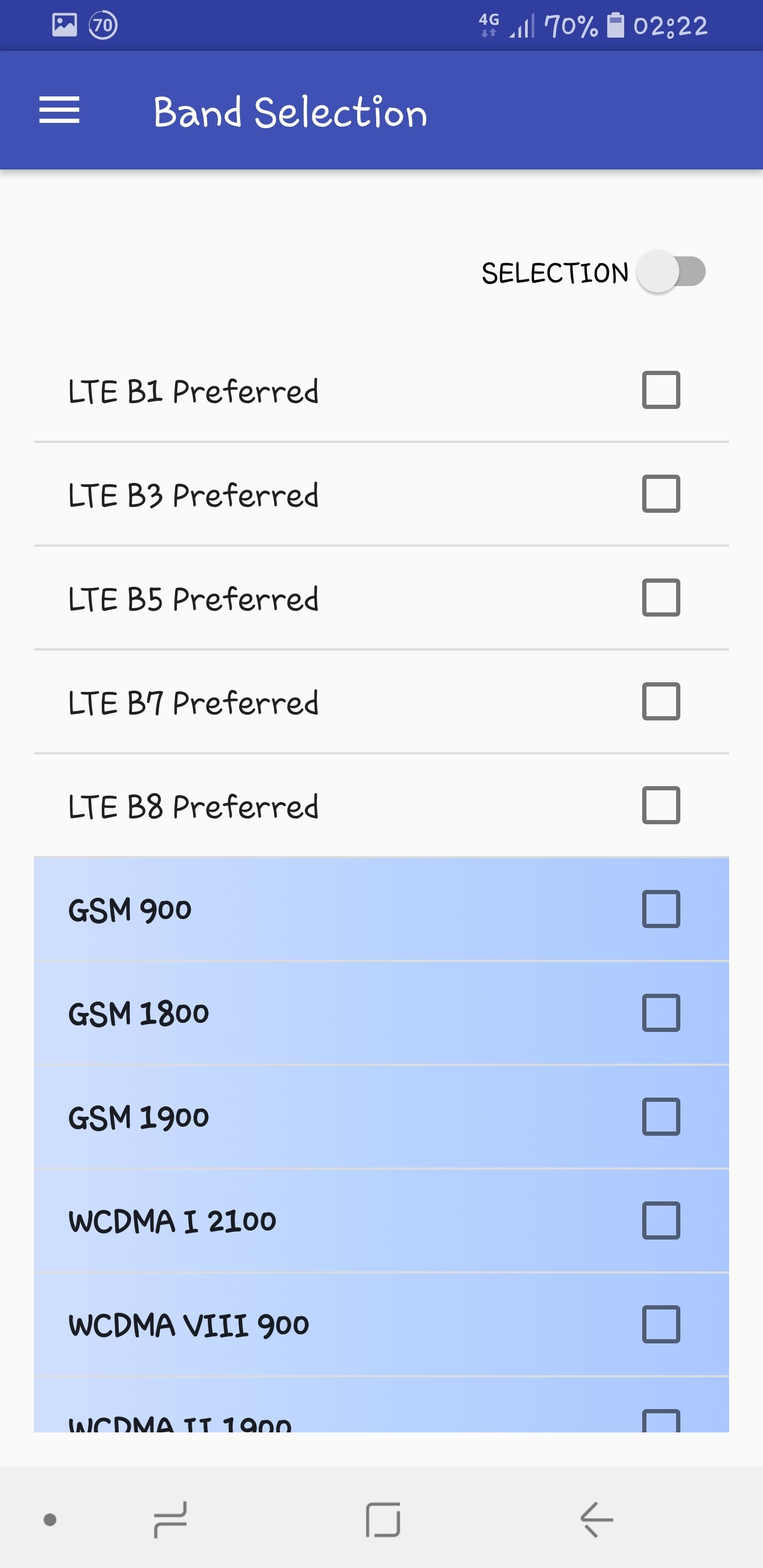Tap the LTE B8 Preferred list item

click(193, 807)
